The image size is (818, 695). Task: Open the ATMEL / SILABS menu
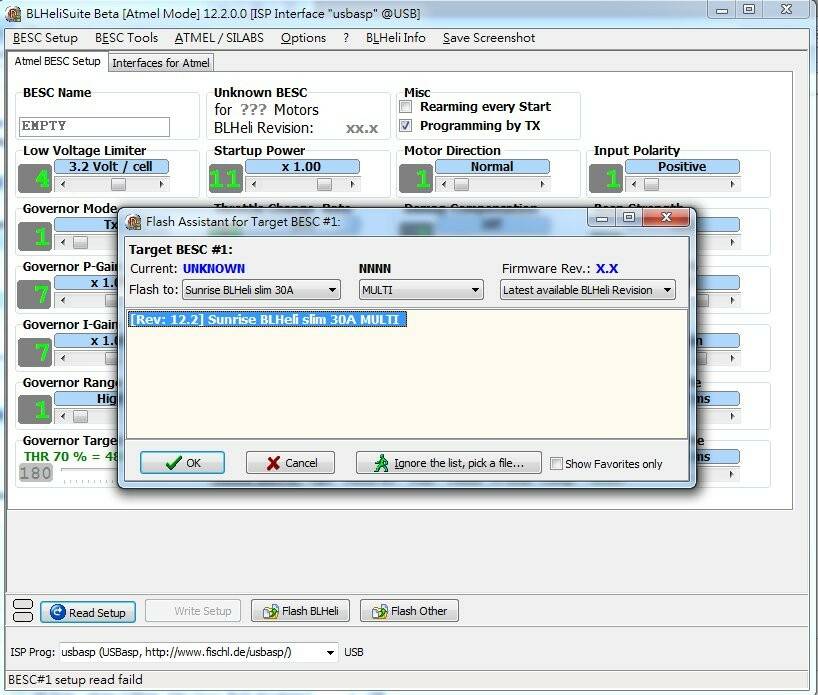pos(219,38)
